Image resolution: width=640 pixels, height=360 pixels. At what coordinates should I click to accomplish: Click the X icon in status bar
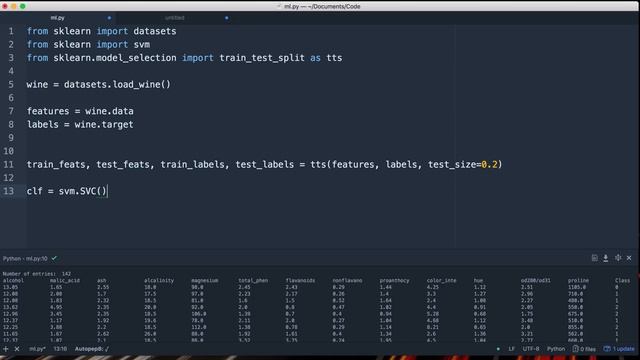coord(17,349)
